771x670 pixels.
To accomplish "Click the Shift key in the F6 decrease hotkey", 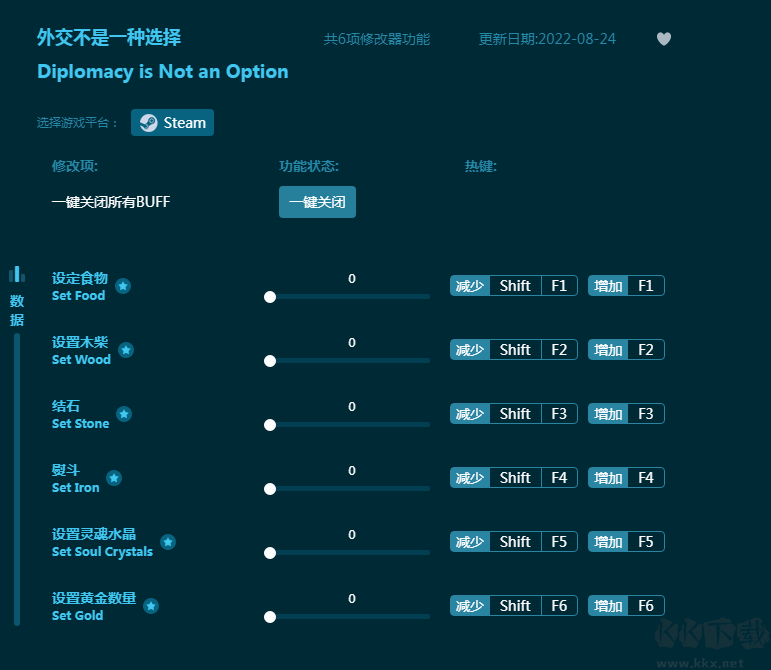I will 515,606.
